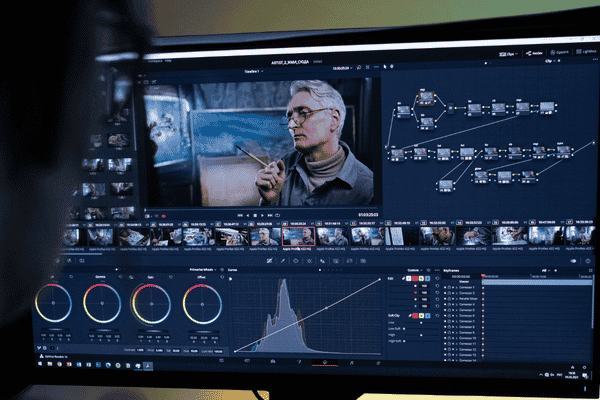Image resolution: width=600 pixels, height=400 pixels.
Task: Reset the Soft Clip section
Action: tap(437, 315)
